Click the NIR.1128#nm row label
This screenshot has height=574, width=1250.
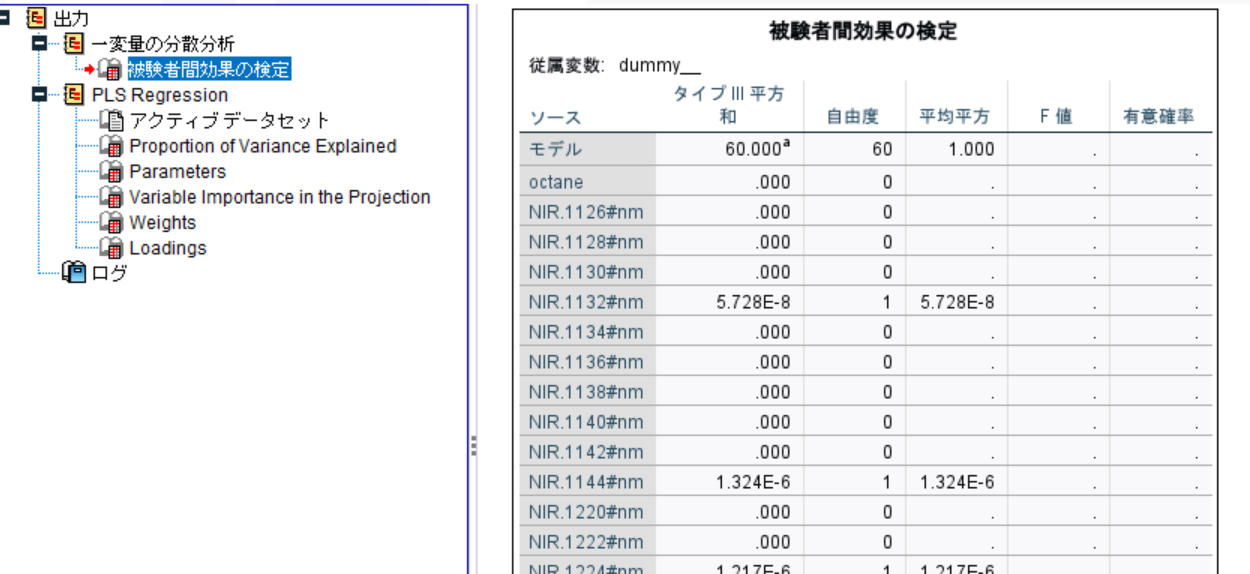tap(588, 242)
